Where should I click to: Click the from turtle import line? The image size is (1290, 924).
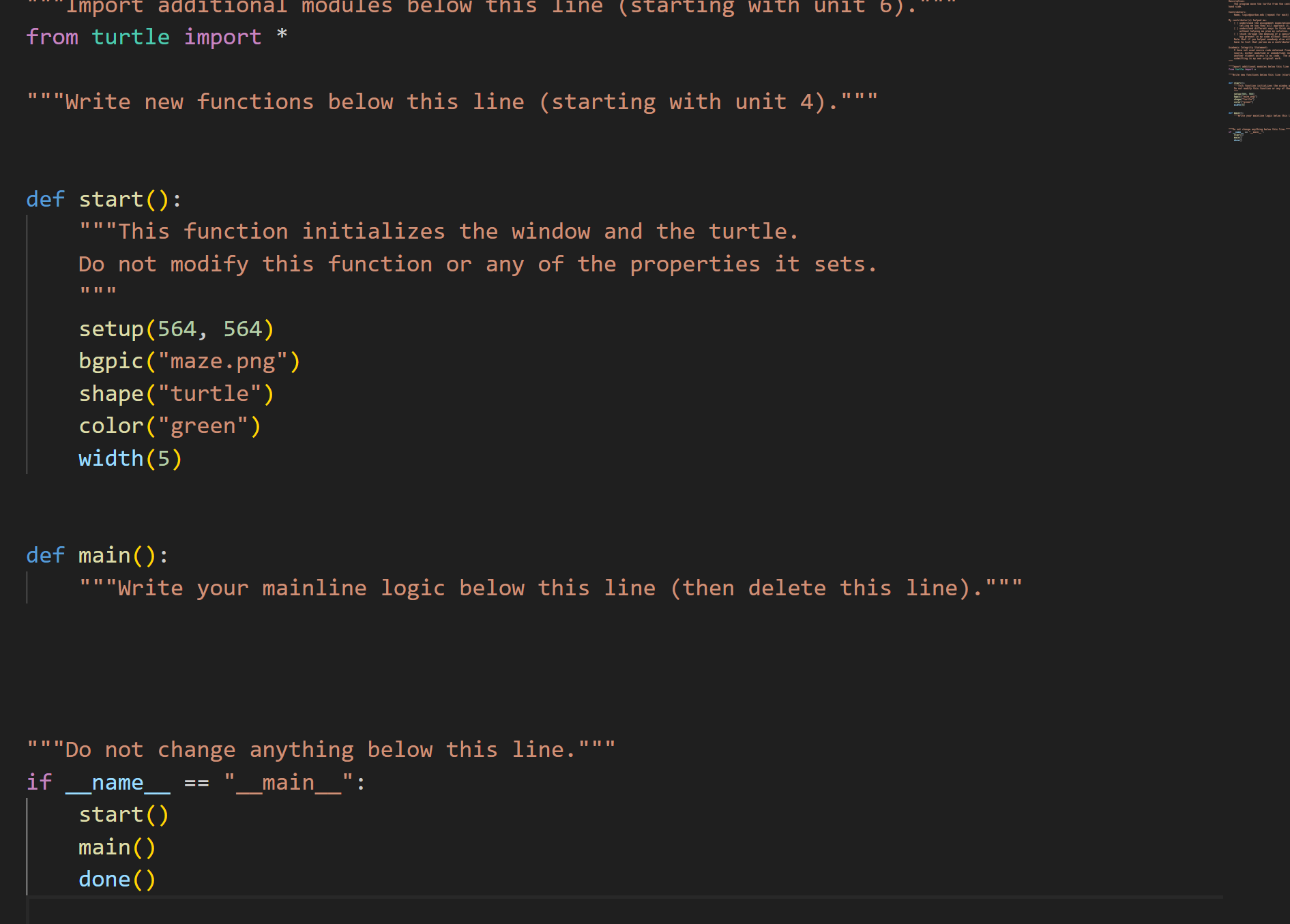click(157, 36)
